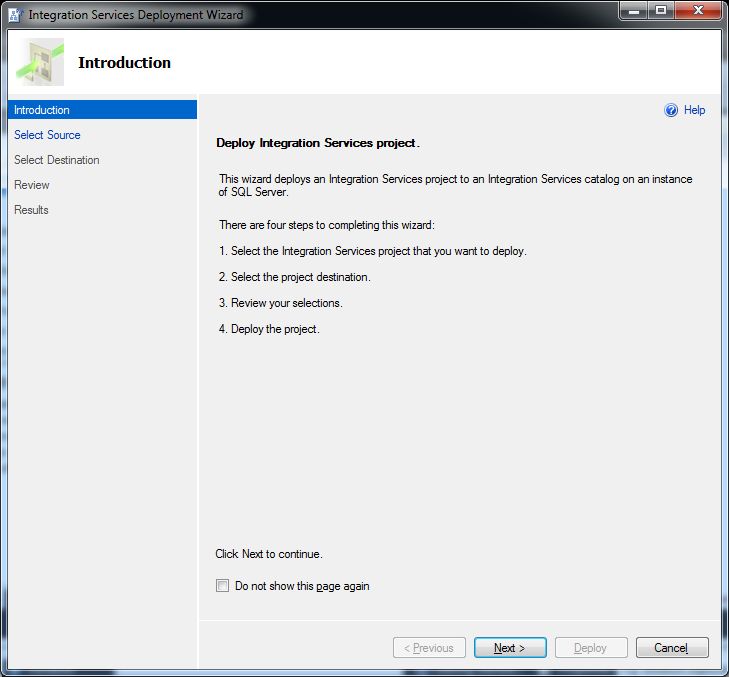Click 'There are four steps' sentence
This screenshot has width=729, height=677.
click(x=327, y=225)
